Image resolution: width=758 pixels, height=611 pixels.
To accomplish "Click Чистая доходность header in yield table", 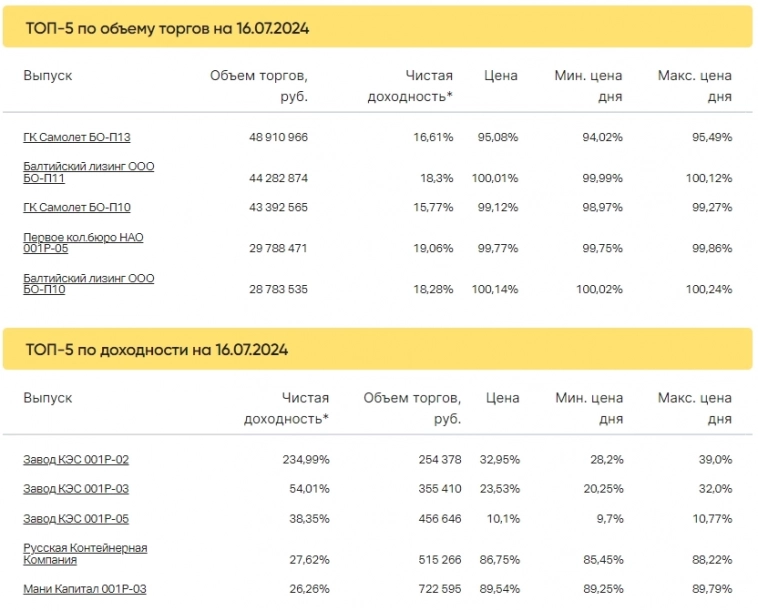I will click(287, 408).
